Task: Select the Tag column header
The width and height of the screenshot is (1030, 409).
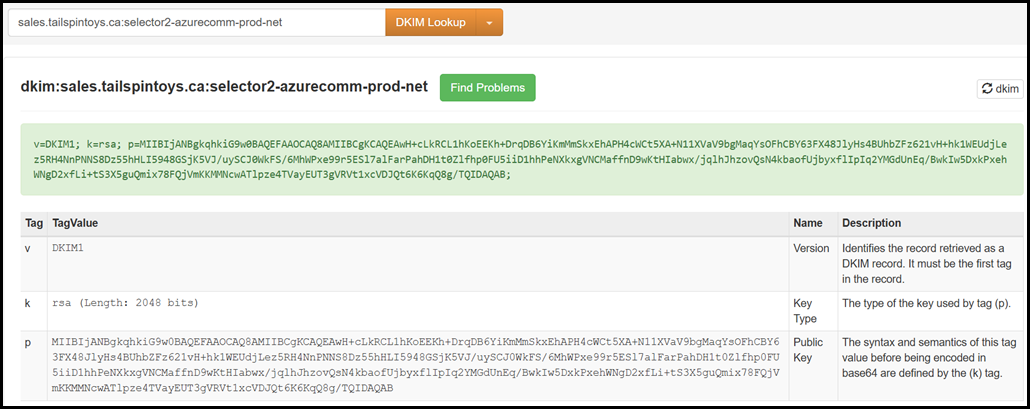Action: (x=34, y=223)
